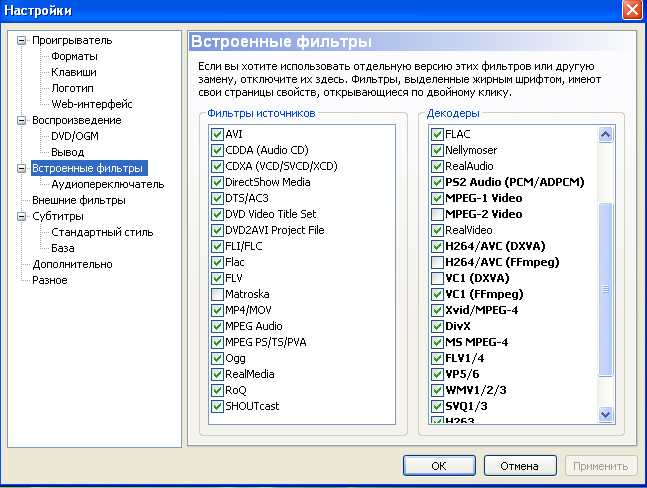
Task: Toggle the RealMedia source filter
Action: point(217,375)
